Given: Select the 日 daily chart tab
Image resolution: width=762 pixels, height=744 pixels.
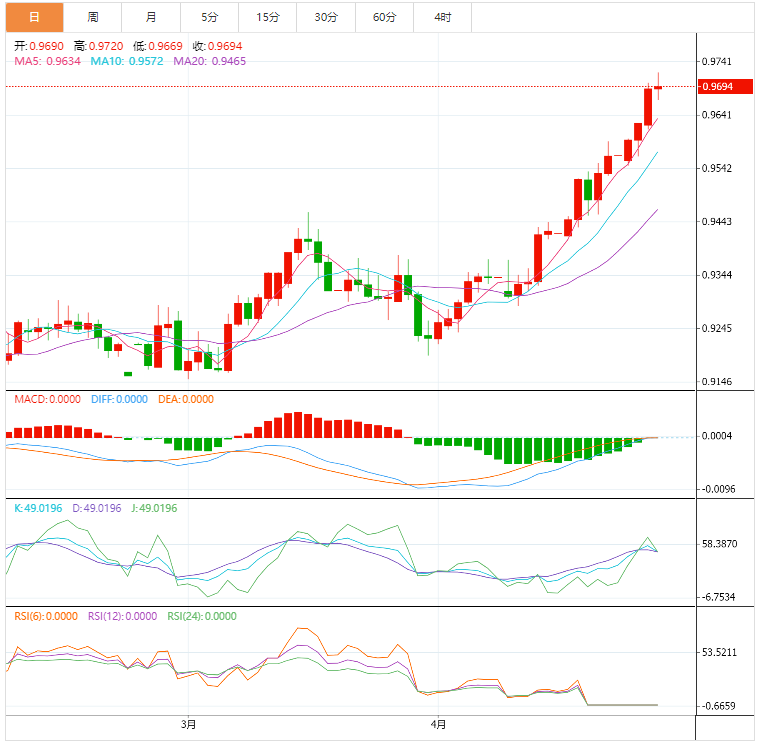Looking at the screenshot, I should click(35, 17).
